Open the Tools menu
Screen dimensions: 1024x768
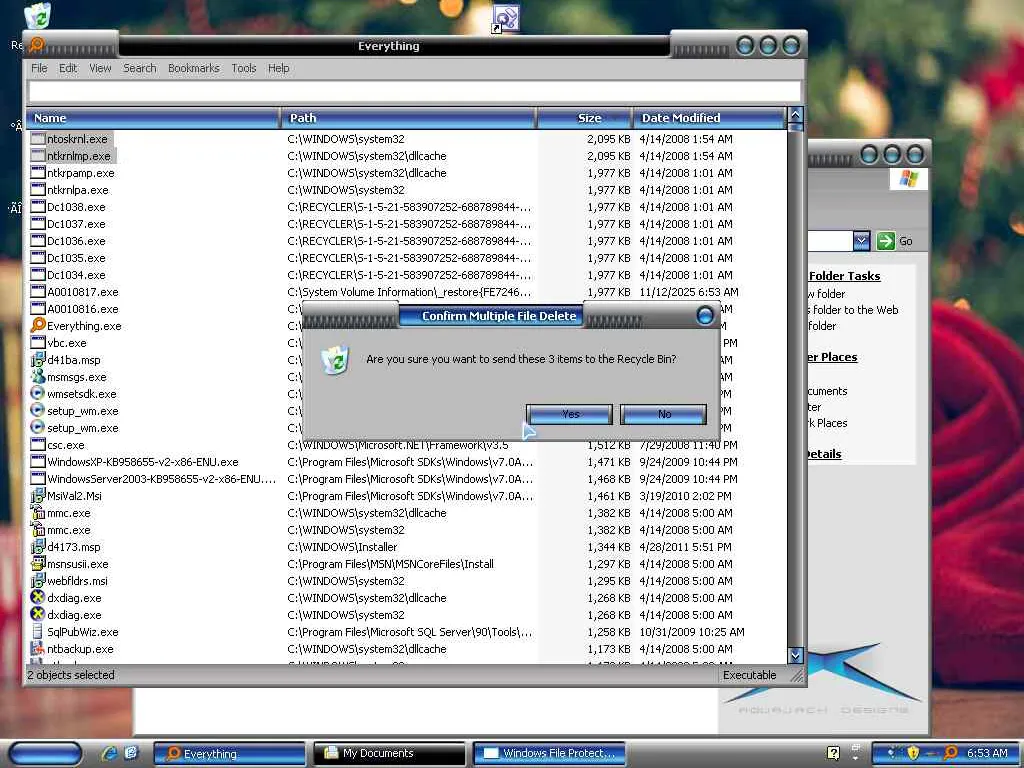(244, 68)
